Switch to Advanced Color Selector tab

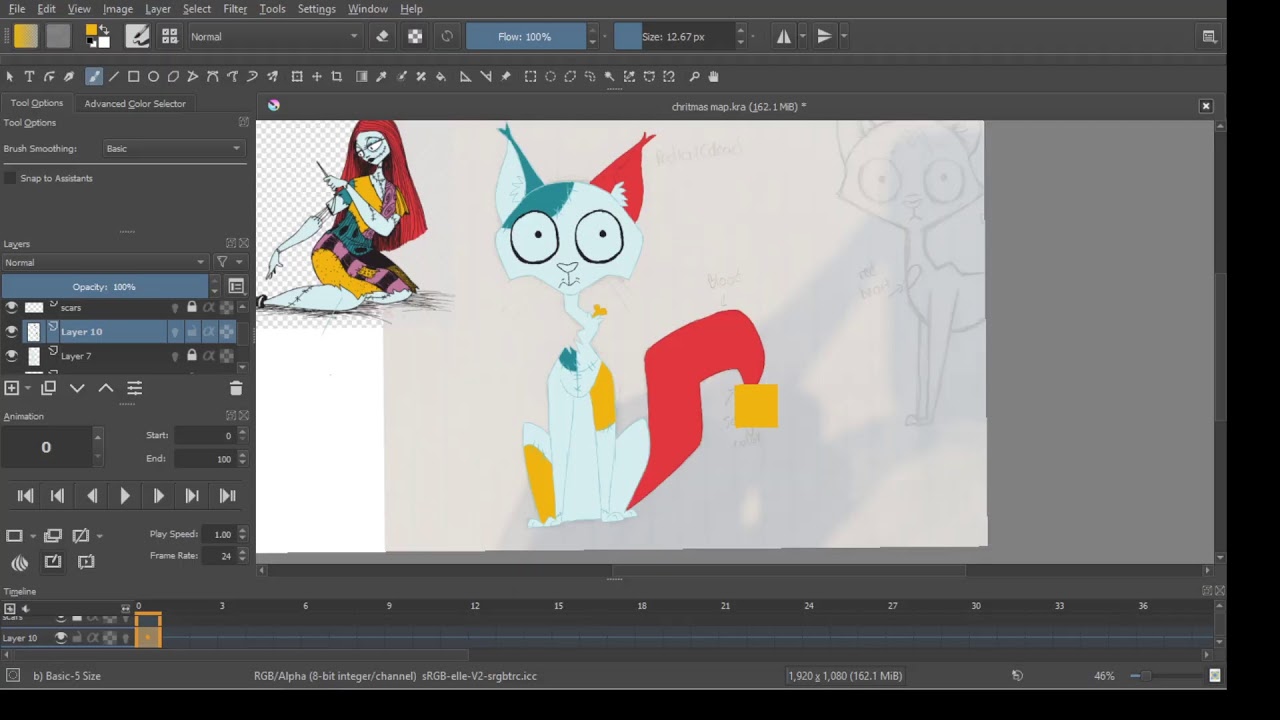(x=135, y=104)
